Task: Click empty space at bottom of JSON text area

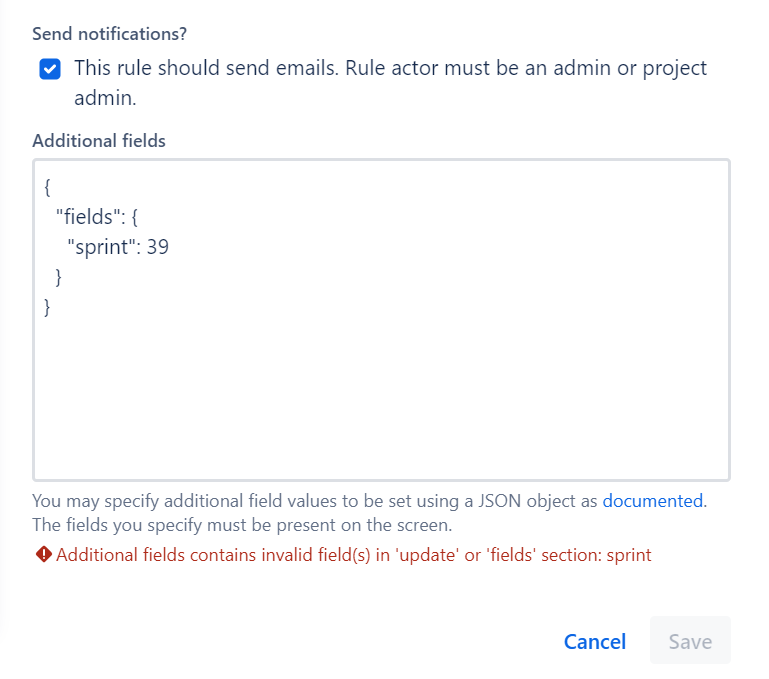Action: click(x=382, y=417)
